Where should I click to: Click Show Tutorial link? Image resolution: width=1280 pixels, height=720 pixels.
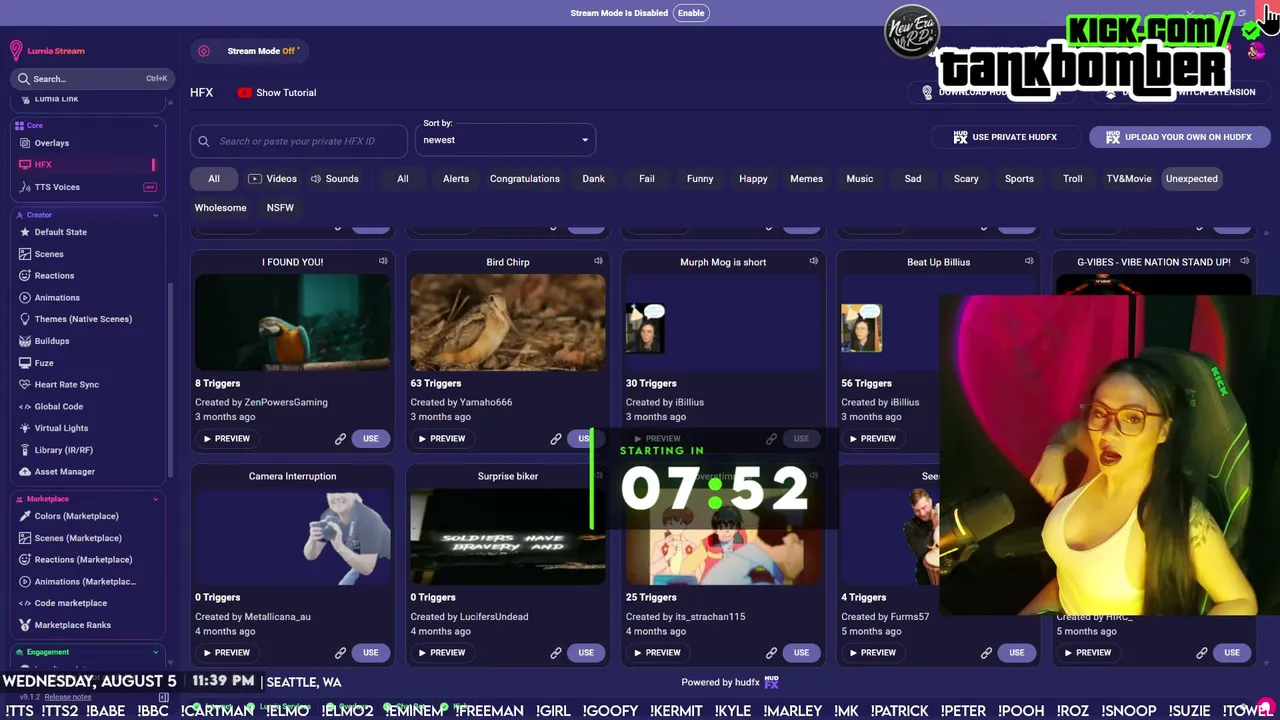277,93
